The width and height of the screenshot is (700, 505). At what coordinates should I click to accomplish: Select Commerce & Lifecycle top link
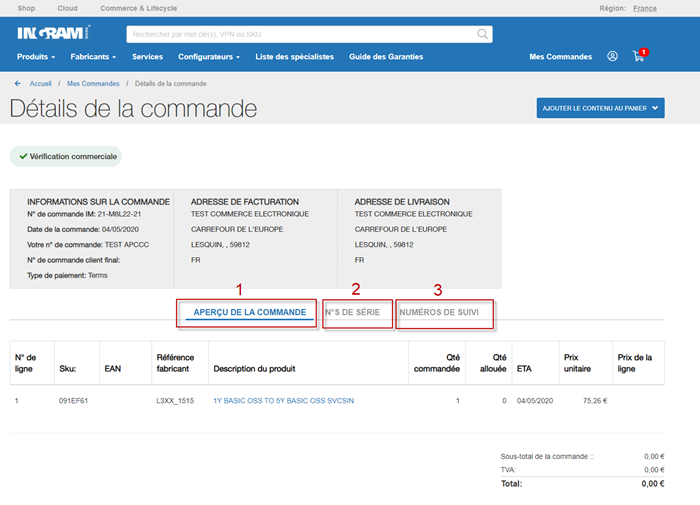click(138, 8)
